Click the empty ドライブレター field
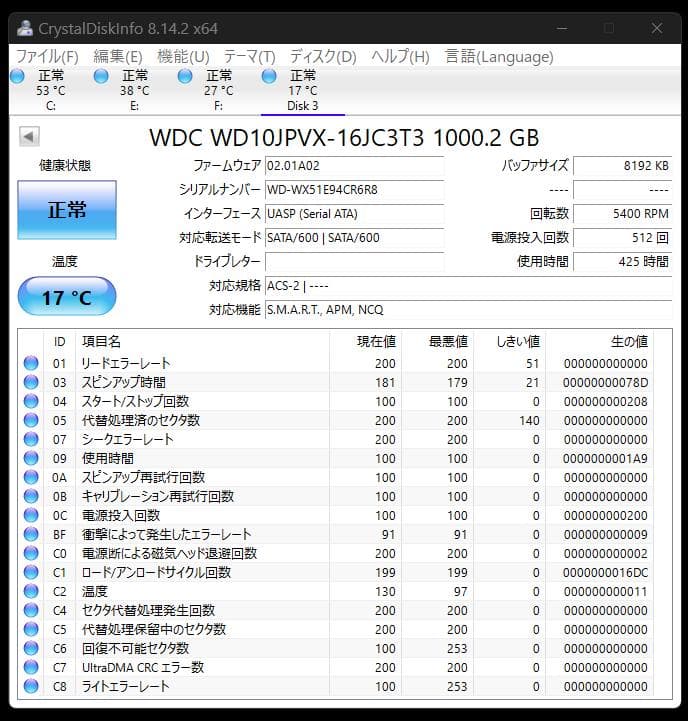The image size is (688, 721). pyautogui.click(x=355, y=261)
